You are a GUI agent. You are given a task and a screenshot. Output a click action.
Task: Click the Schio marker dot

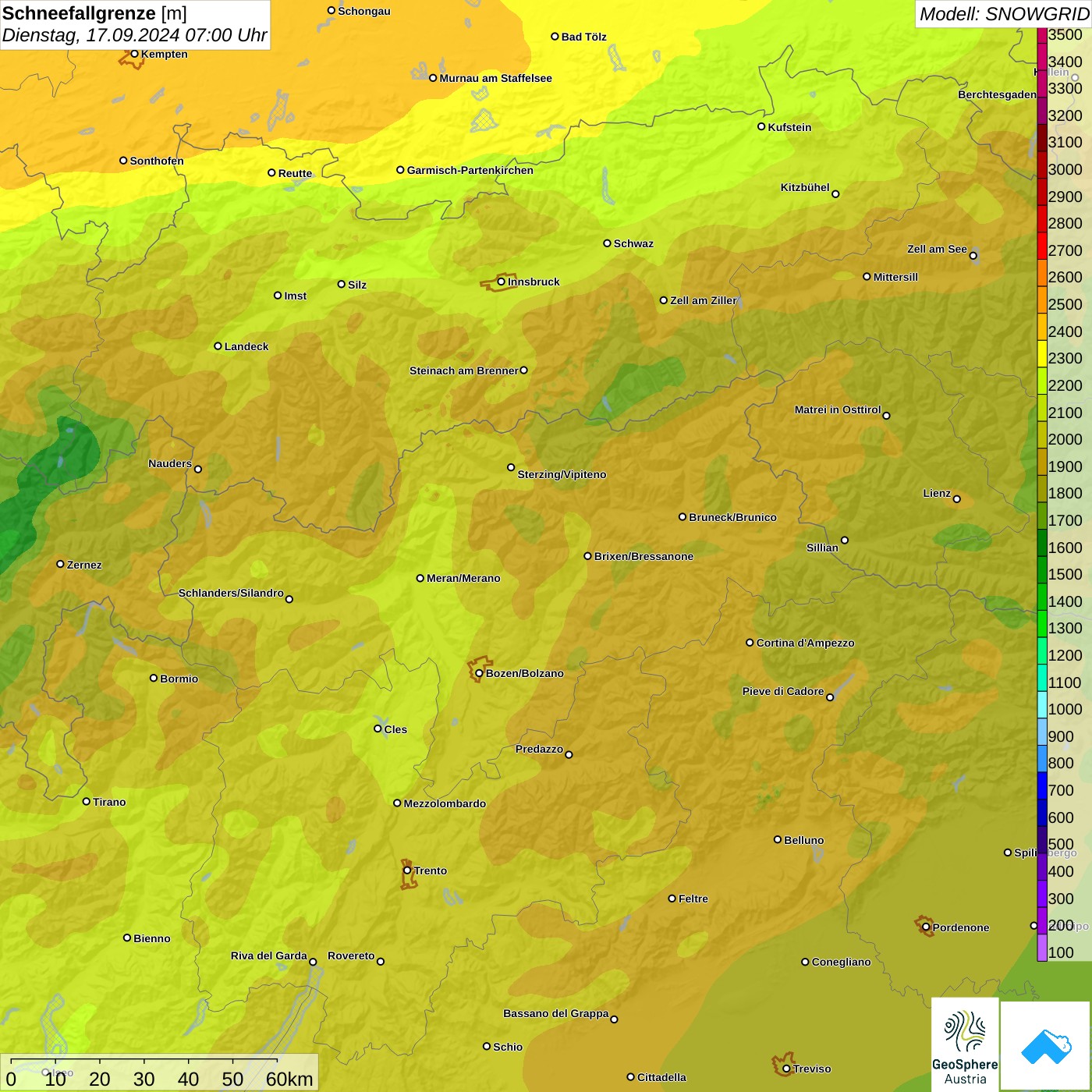tap(487, 1047)
